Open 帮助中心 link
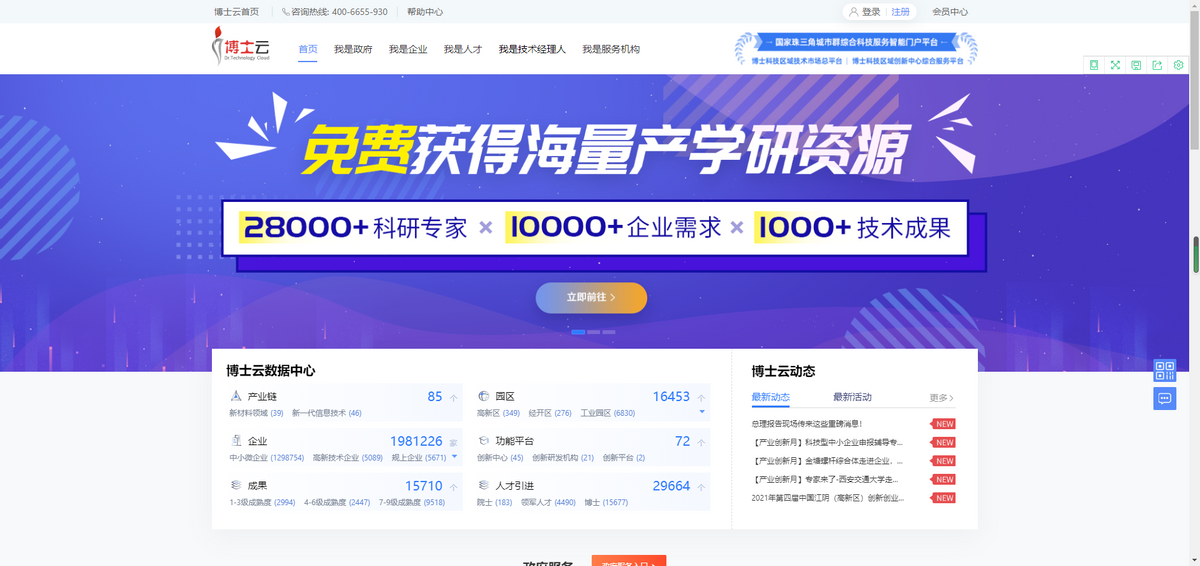Viewport: 1200px width, 566px height. coord(425,12)
